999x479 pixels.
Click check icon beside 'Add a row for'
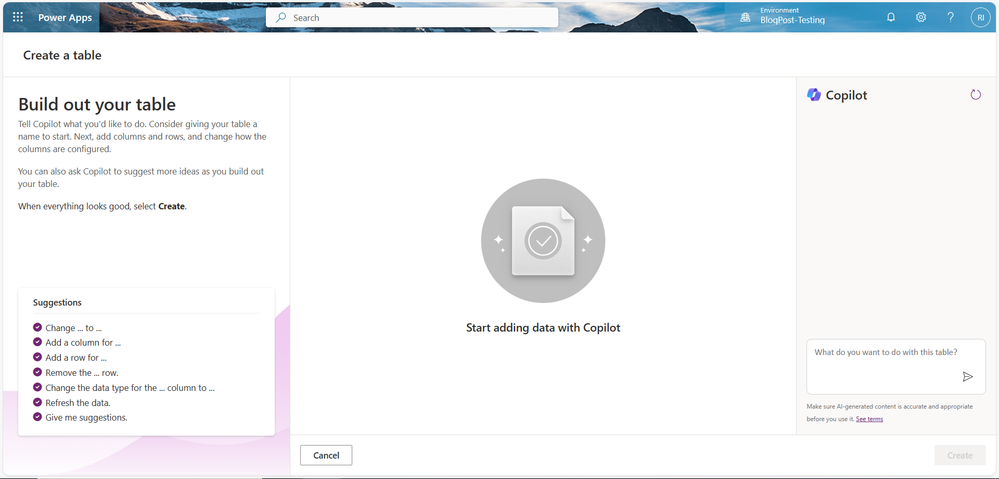tap(38, 357)
